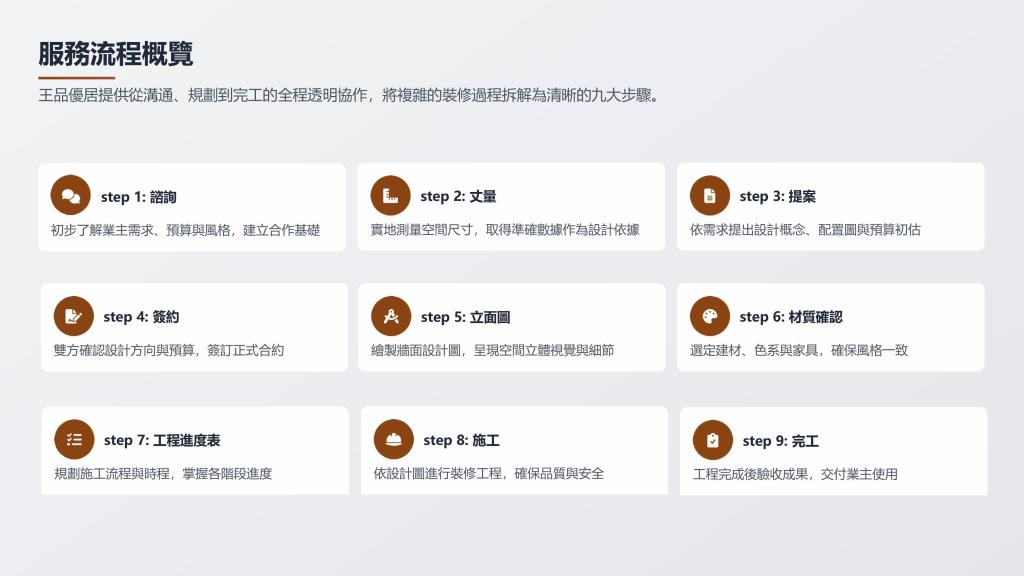Click the ruler icon for step 2 丈量
This screenshot has width=1024, height=576.
(390, 196)
